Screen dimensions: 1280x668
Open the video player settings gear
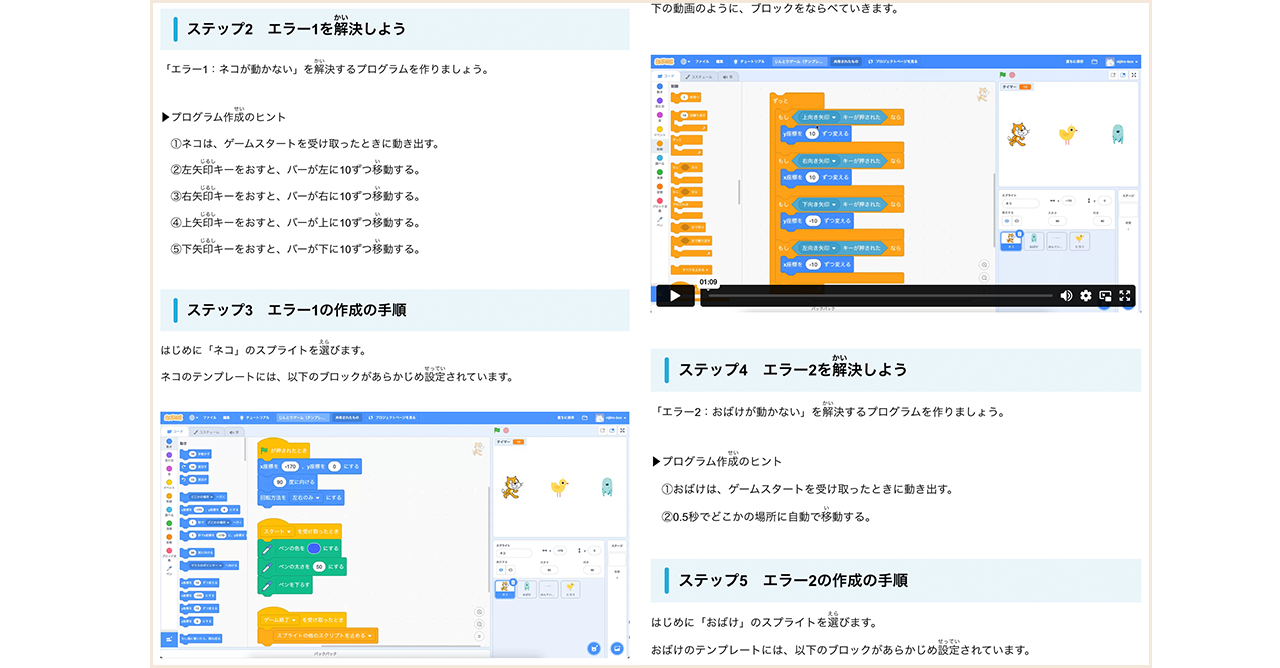coord(1086,296)
